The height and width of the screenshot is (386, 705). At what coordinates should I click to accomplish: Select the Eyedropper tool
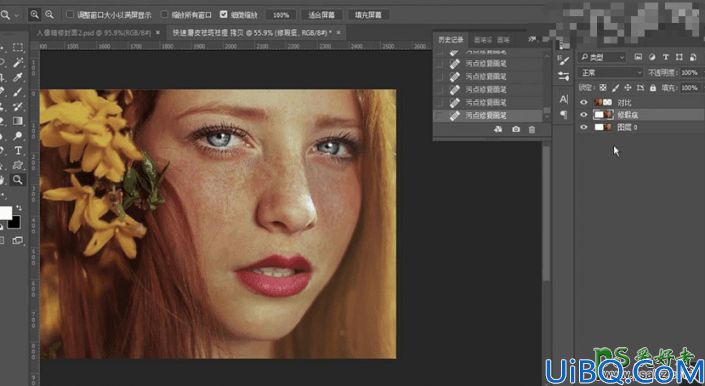coord(18,77)
